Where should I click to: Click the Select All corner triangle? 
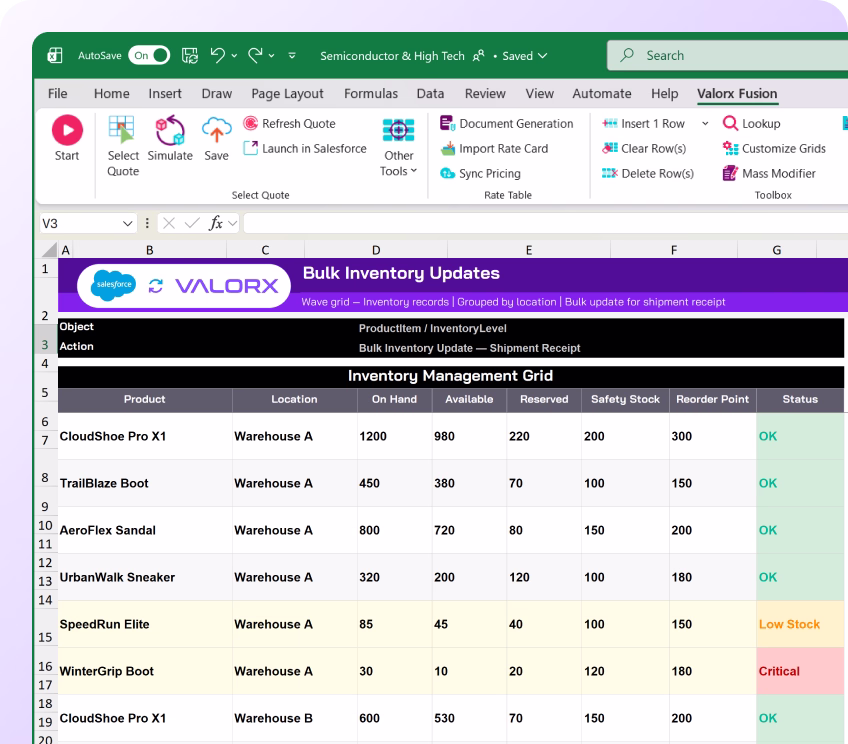[x=49, y=249]
